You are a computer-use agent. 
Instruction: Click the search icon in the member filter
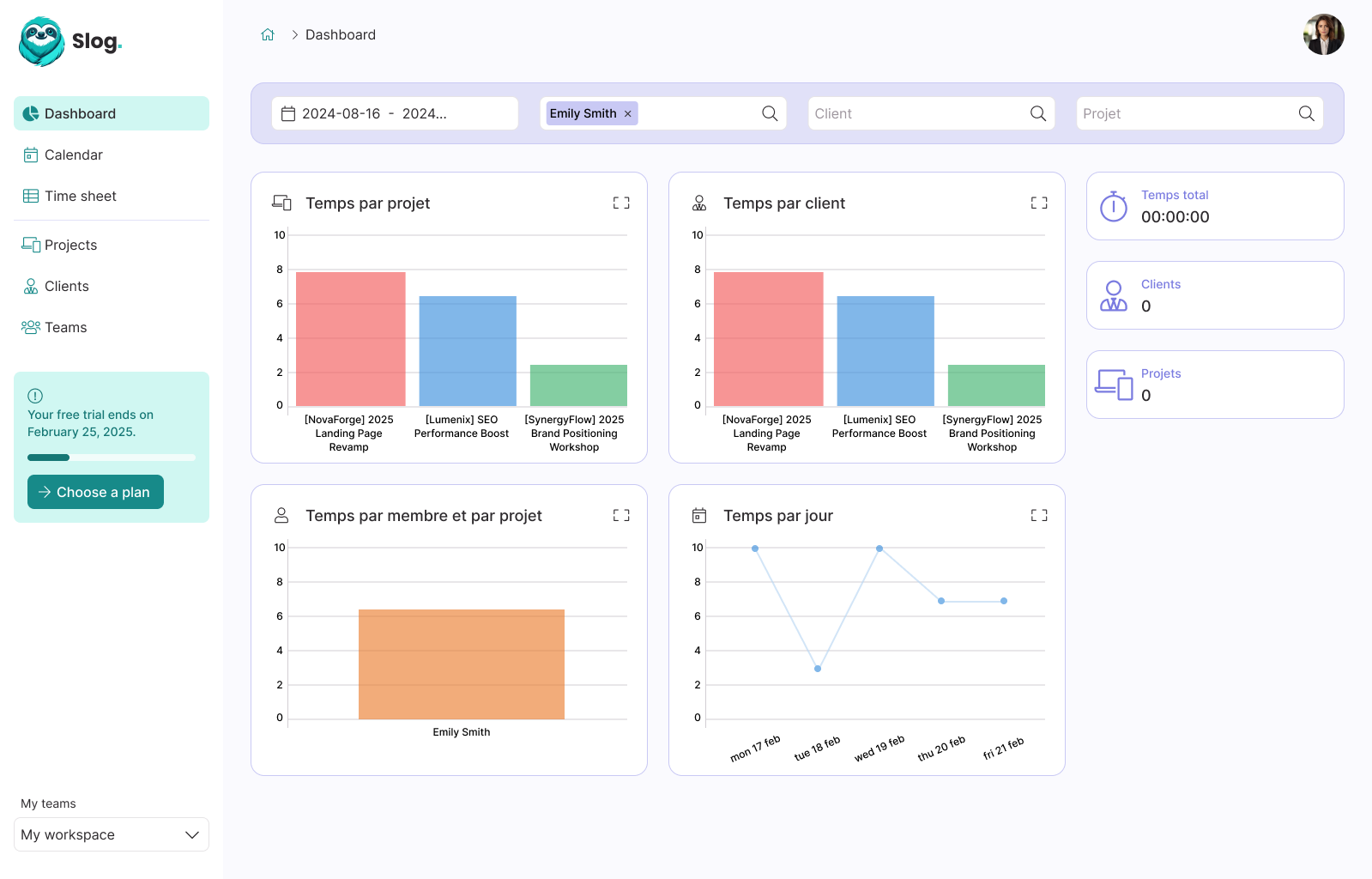(x=770, y=114)
